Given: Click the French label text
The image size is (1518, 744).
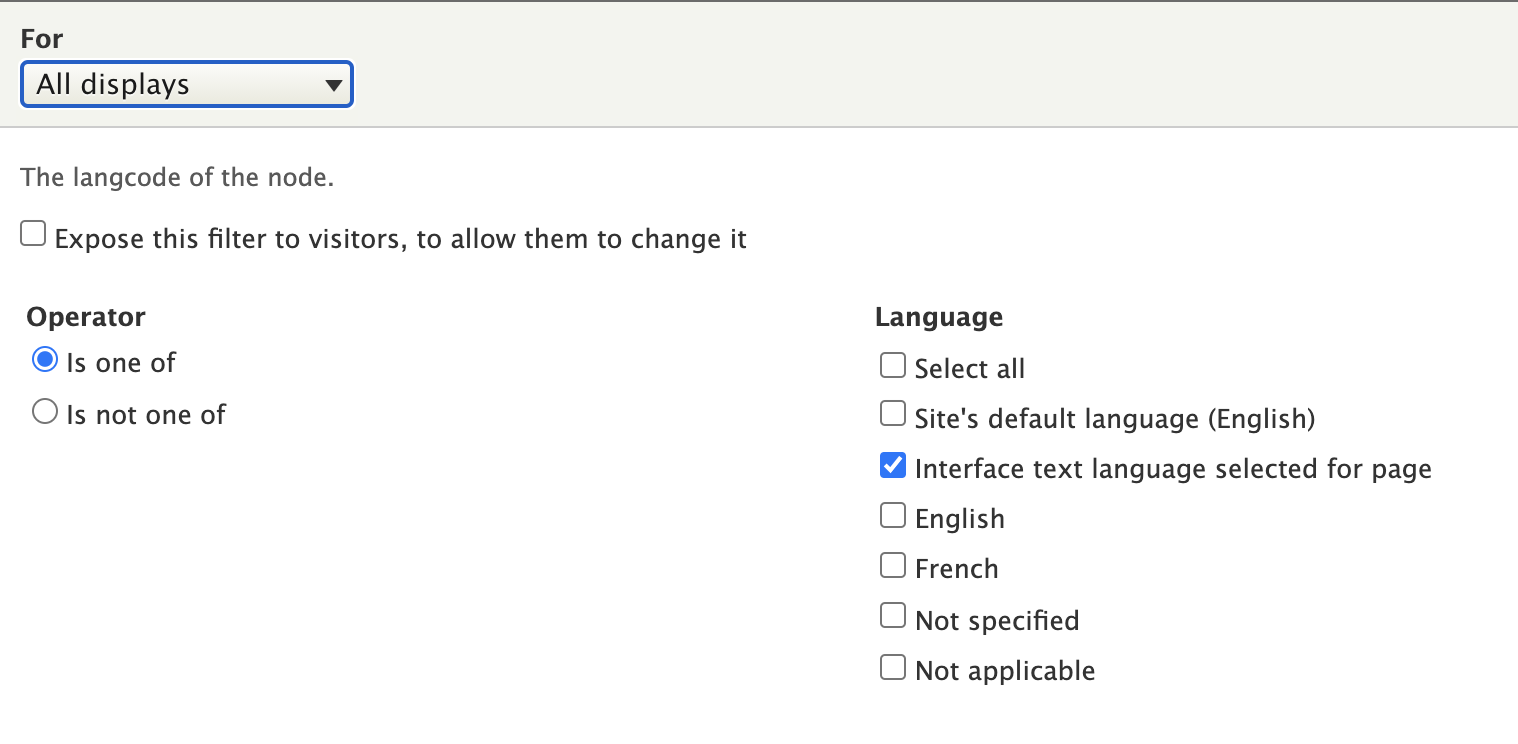Looking at the screenshot, I should click(x=956, y=567).
